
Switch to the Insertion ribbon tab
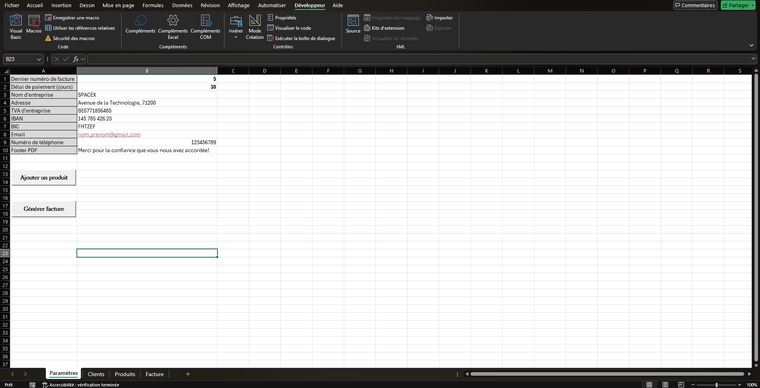tap(61, 5)
